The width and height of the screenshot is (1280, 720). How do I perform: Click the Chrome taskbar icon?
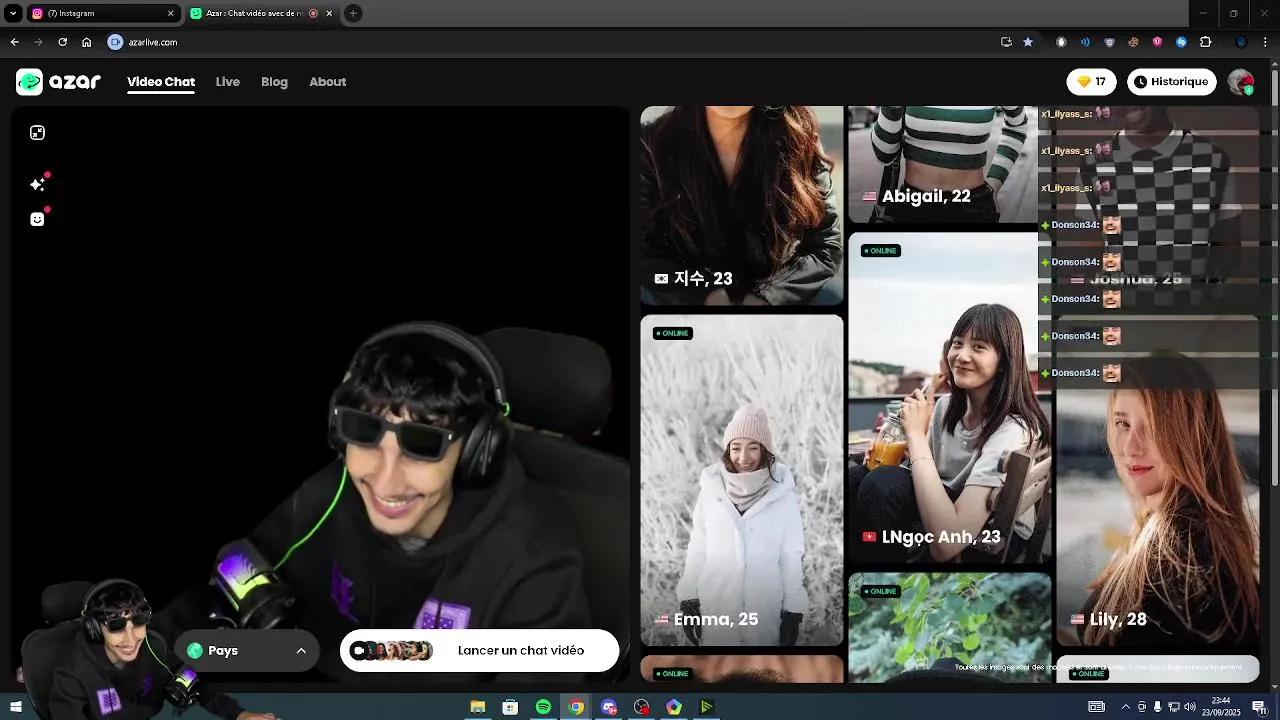576,707
